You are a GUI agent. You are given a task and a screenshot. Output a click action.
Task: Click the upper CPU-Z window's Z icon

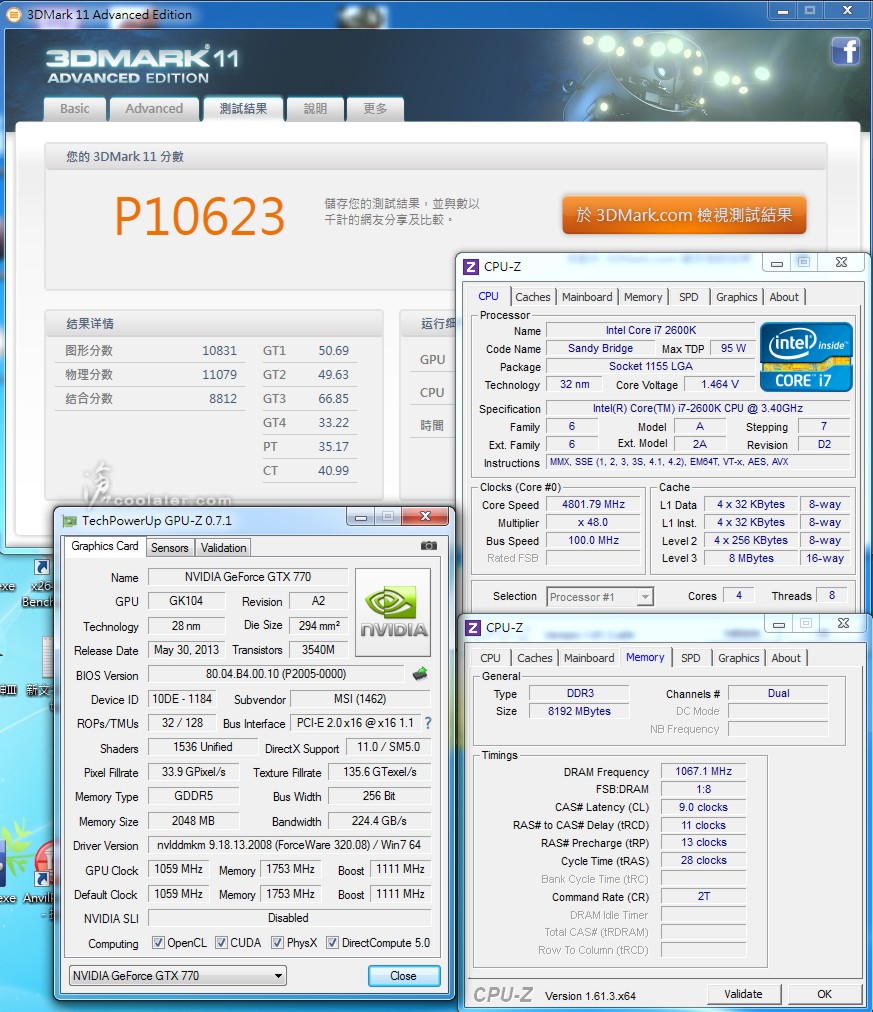tap(471, 267)
